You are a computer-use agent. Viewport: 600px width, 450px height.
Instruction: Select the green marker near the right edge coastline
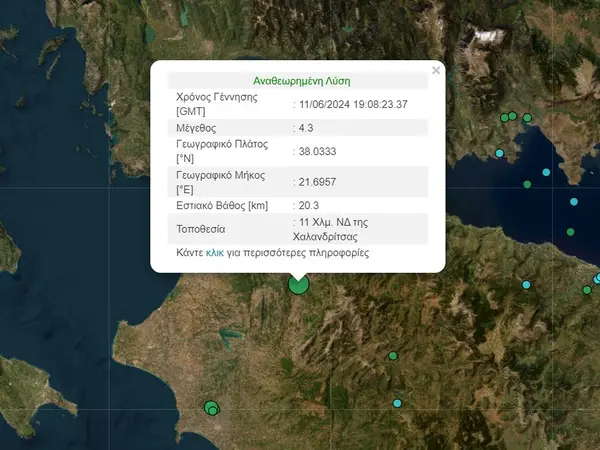[x=586, y=290]
